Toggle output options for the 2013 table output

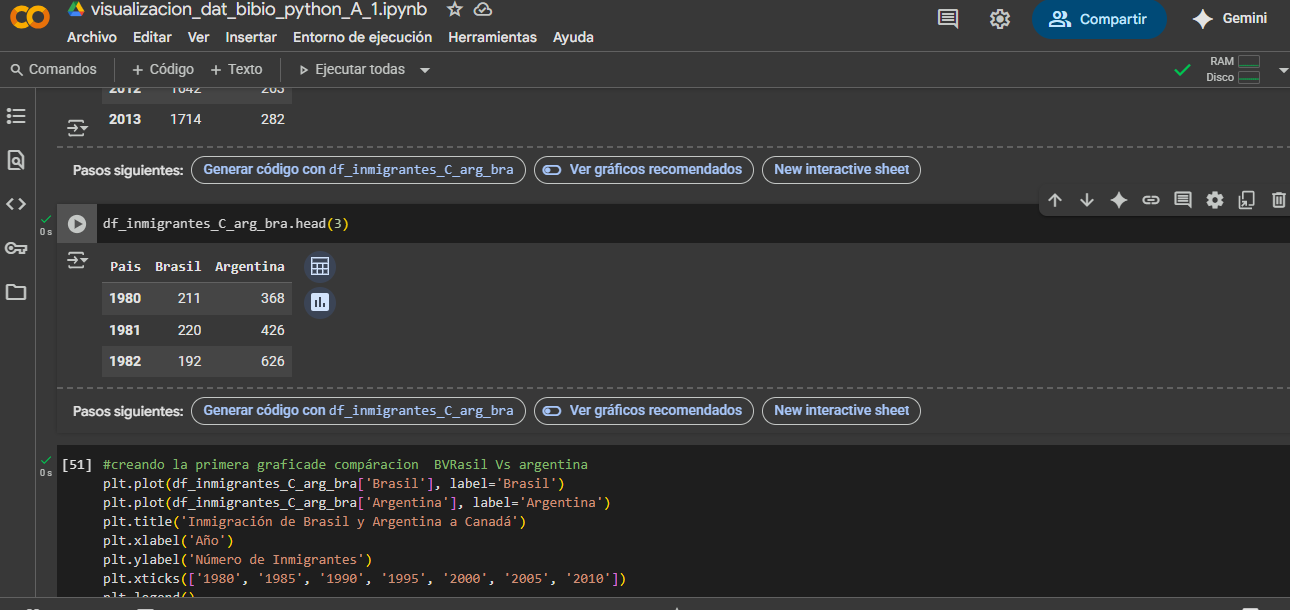pyautogui.click(x=77, y=128)
